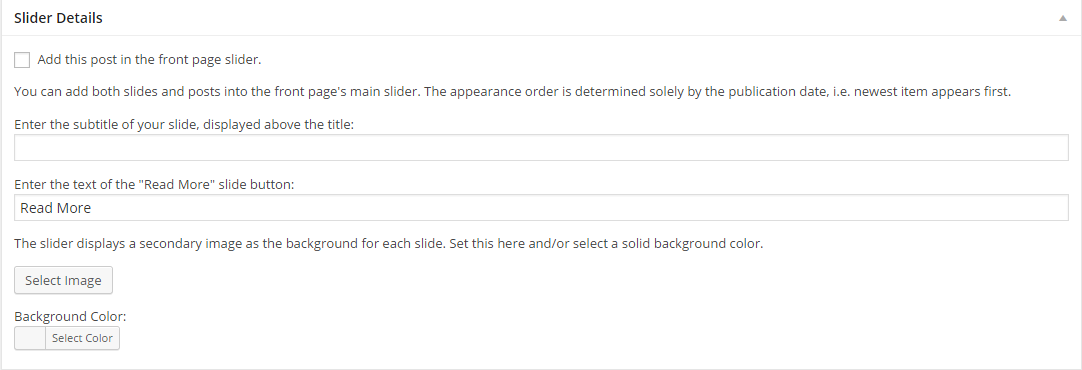
Task: Click the empty header bar beside Slider Details
Action: 580,19
